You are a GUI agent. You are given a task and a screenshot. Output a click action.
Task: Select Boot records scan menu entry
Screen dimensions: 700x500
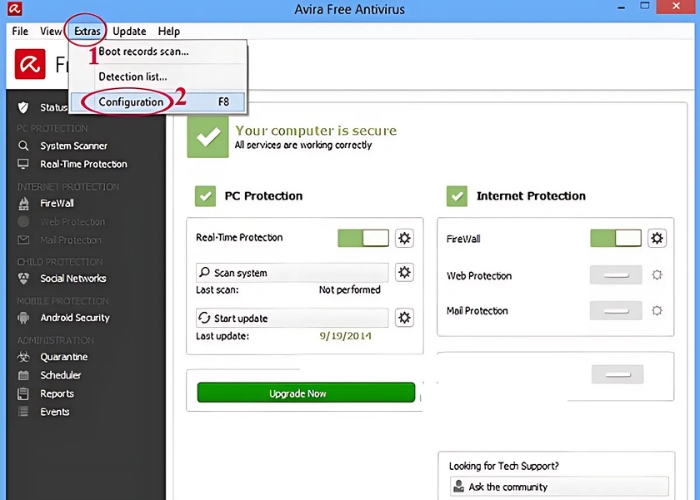tap(143, 52)
